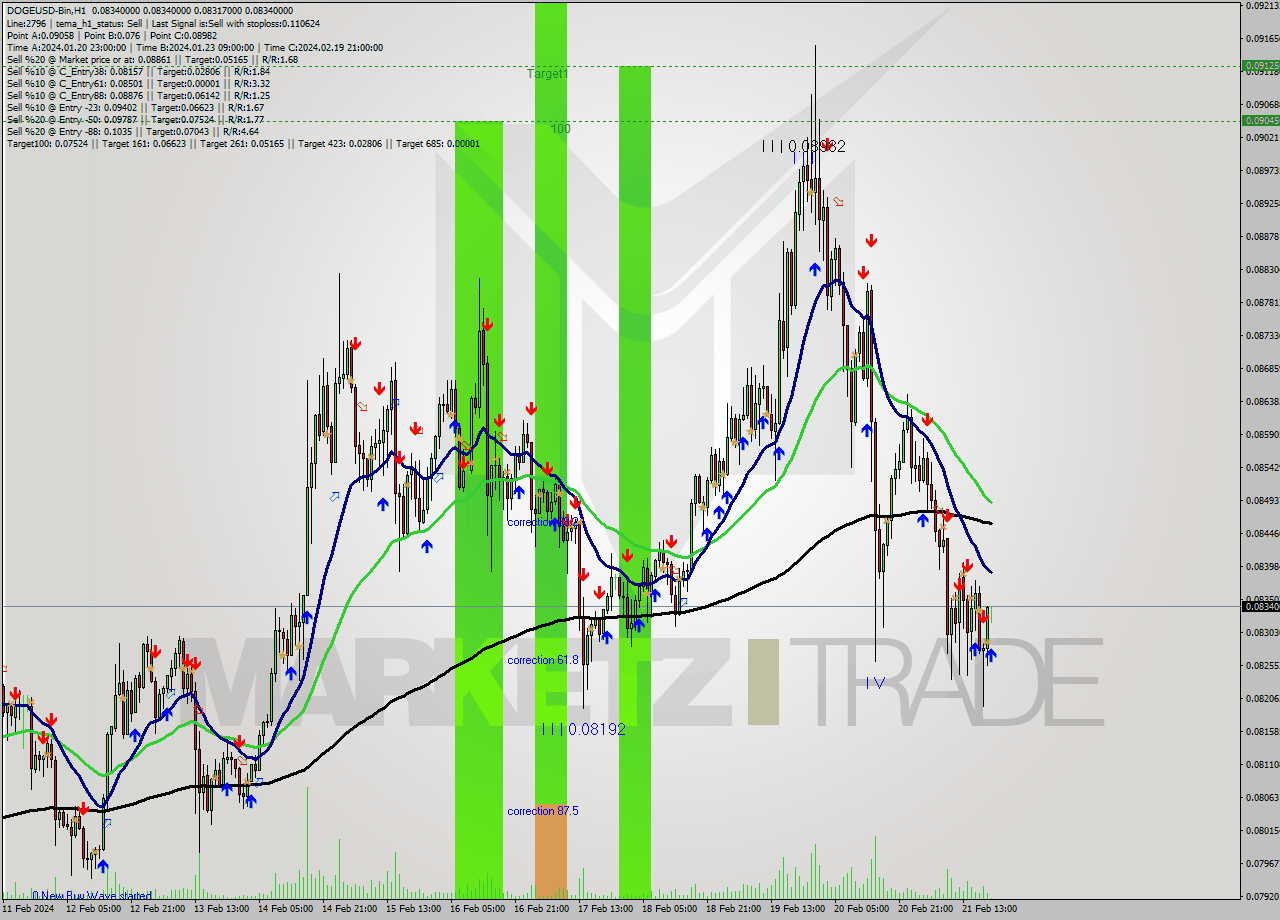Screen dimensions: 1280x920
Task: Click the 'Time A:2024.01.20 23:00:00' line
Action: point(194,47)
